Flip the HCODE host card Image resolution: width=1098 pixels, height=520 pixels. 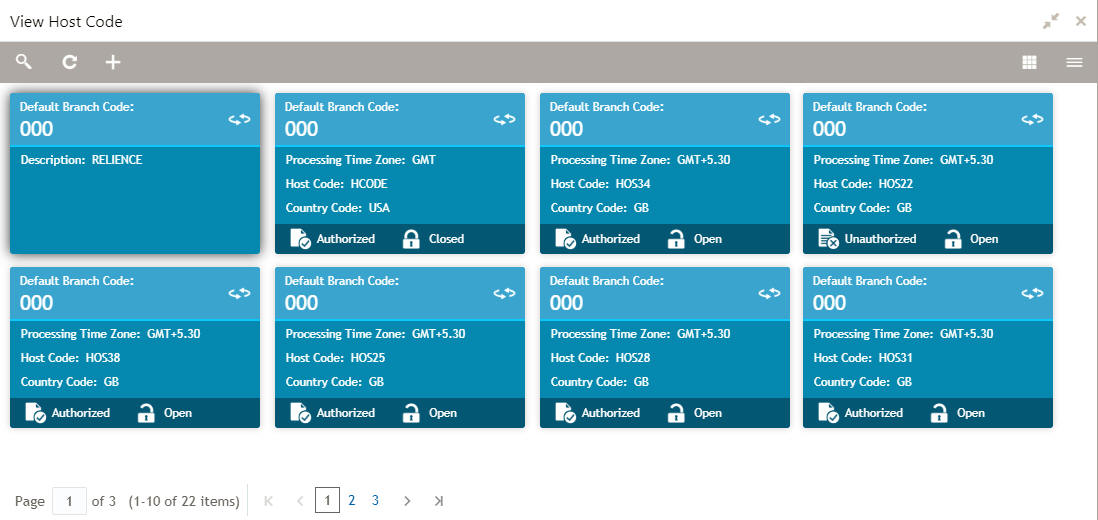pos(504,120)
